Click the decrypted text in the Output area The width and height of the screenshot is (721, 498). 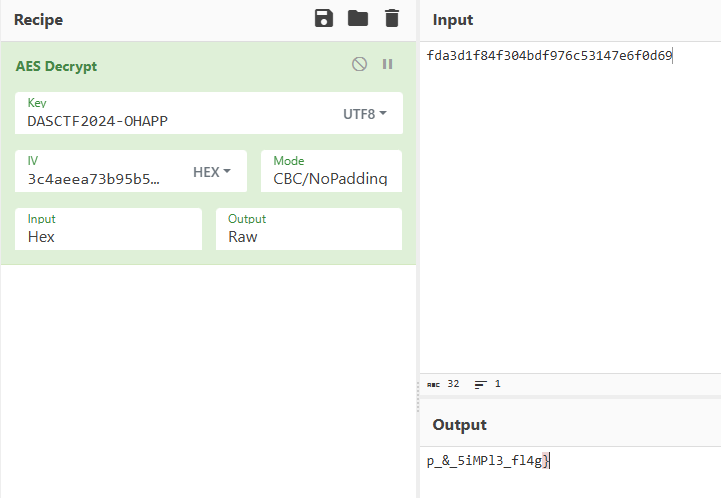(487, 460)
